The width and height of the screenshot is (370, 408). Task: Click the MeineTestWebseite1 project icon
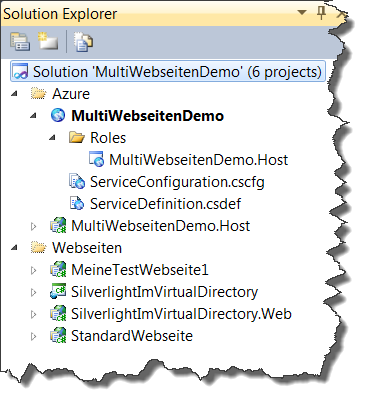[58, 270]
